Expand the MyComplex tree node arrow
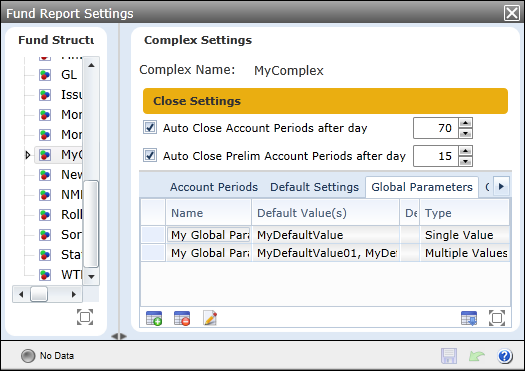 (28, 155)
